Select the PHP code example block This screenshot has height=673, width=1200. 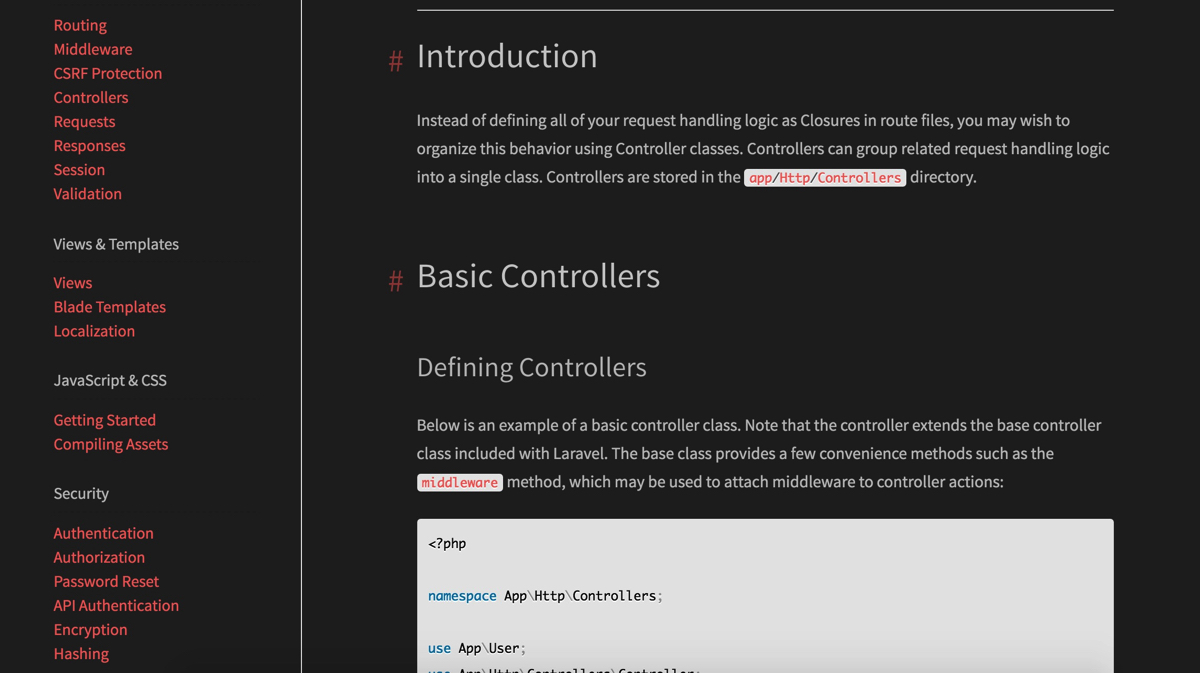[x=764, y=595]
